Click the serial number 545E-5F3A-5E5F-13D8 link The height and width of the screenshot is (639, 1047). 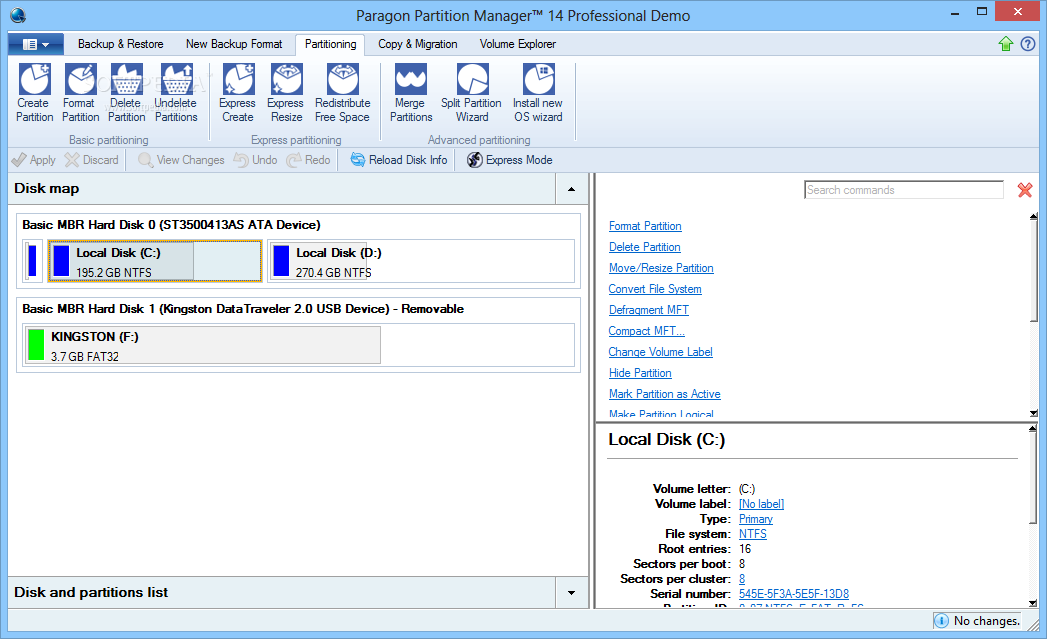[794, 594]
